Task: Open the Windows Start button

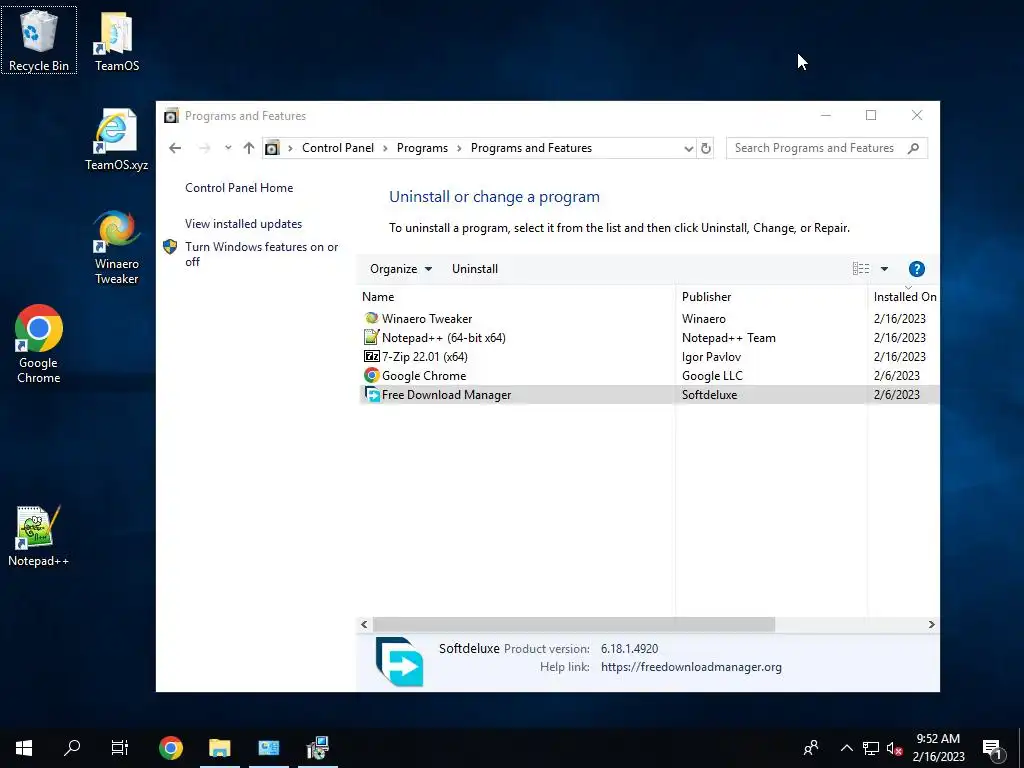Action: coord(24,748)
